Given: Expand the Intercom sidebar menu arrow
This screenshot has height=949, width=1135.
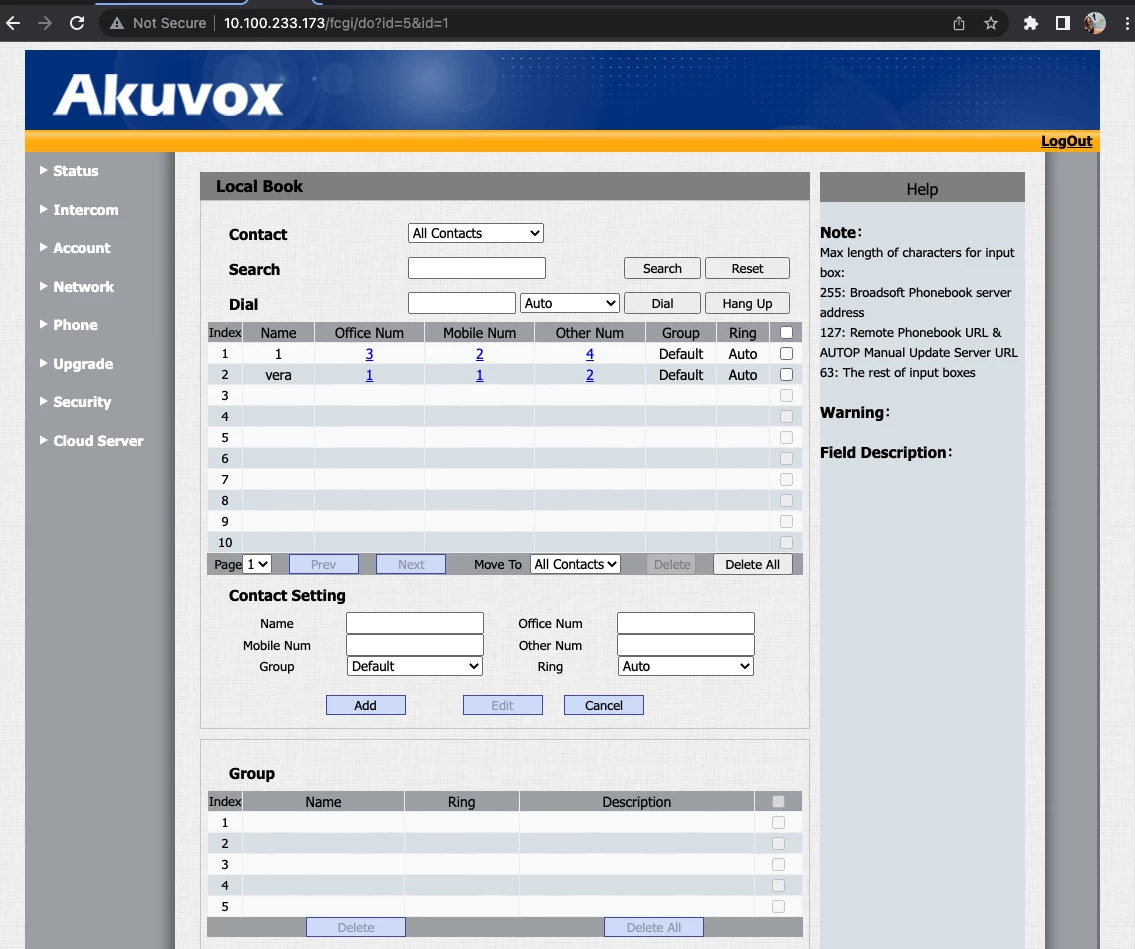Looking at the screenshot, I should [x=44, y=210].
